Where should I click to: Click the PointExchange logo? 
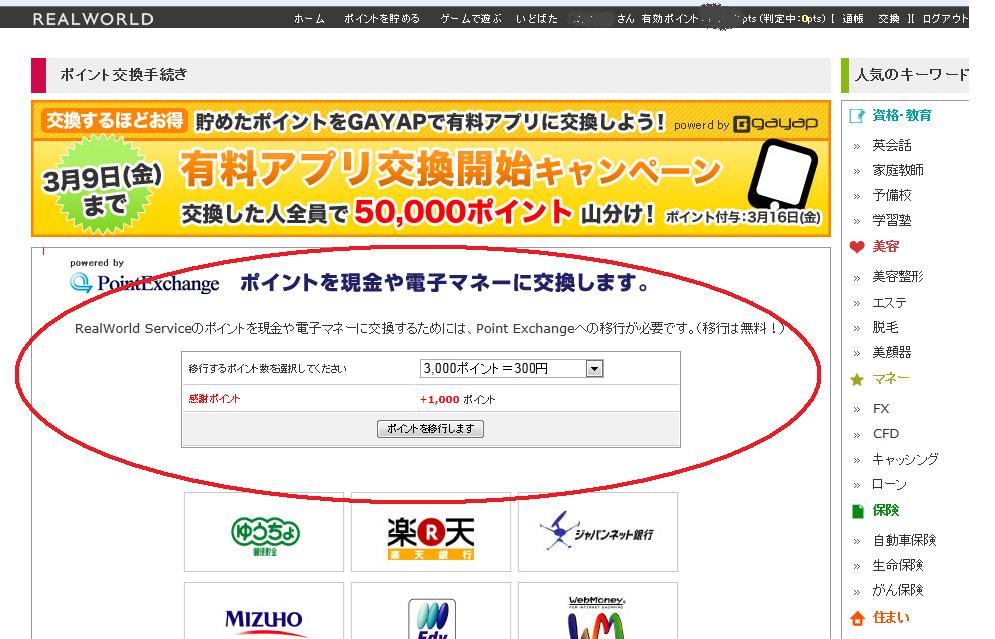point(145,283)
